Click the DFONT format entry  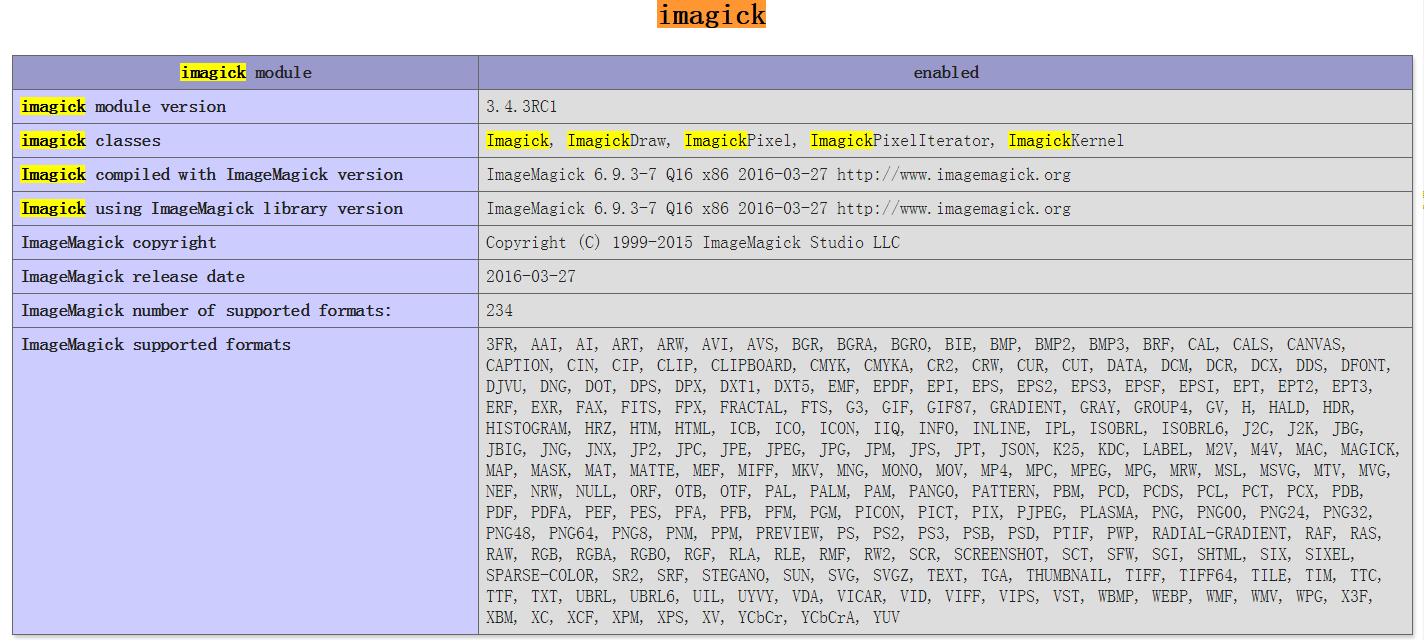[x=1363, y=366]
